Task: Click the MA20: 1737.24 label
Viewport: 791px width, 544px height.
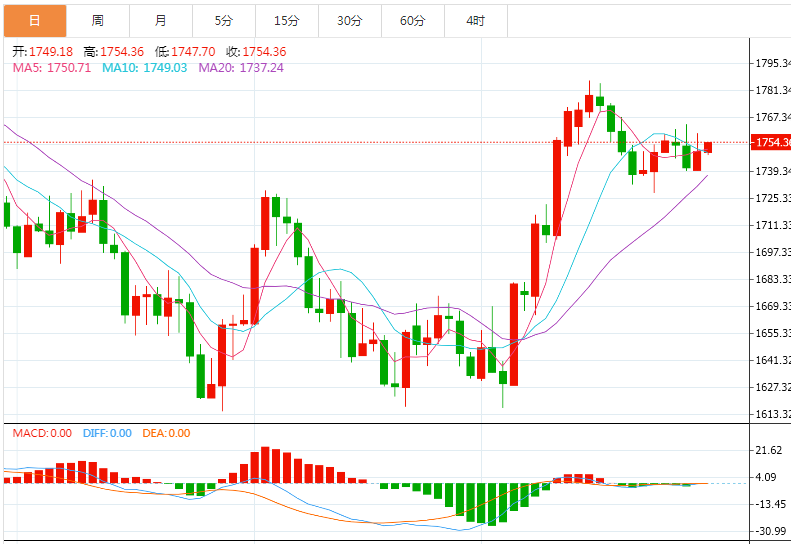Action: (x=241, y=68)
